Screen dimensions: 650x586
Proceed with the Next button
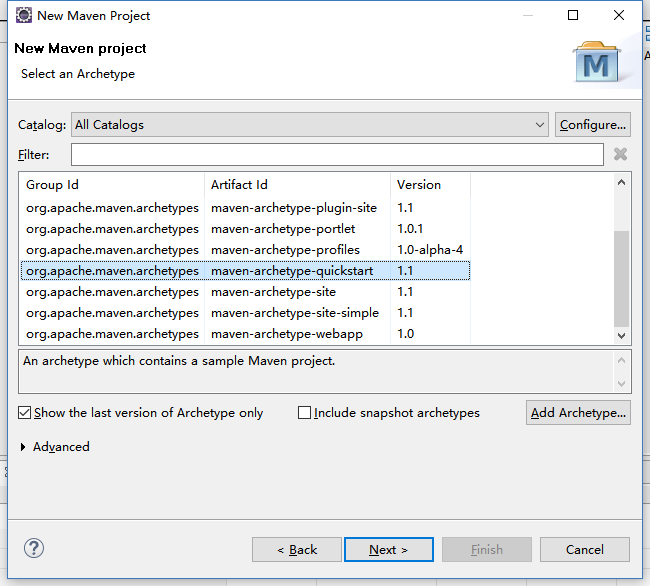(389, 550)
